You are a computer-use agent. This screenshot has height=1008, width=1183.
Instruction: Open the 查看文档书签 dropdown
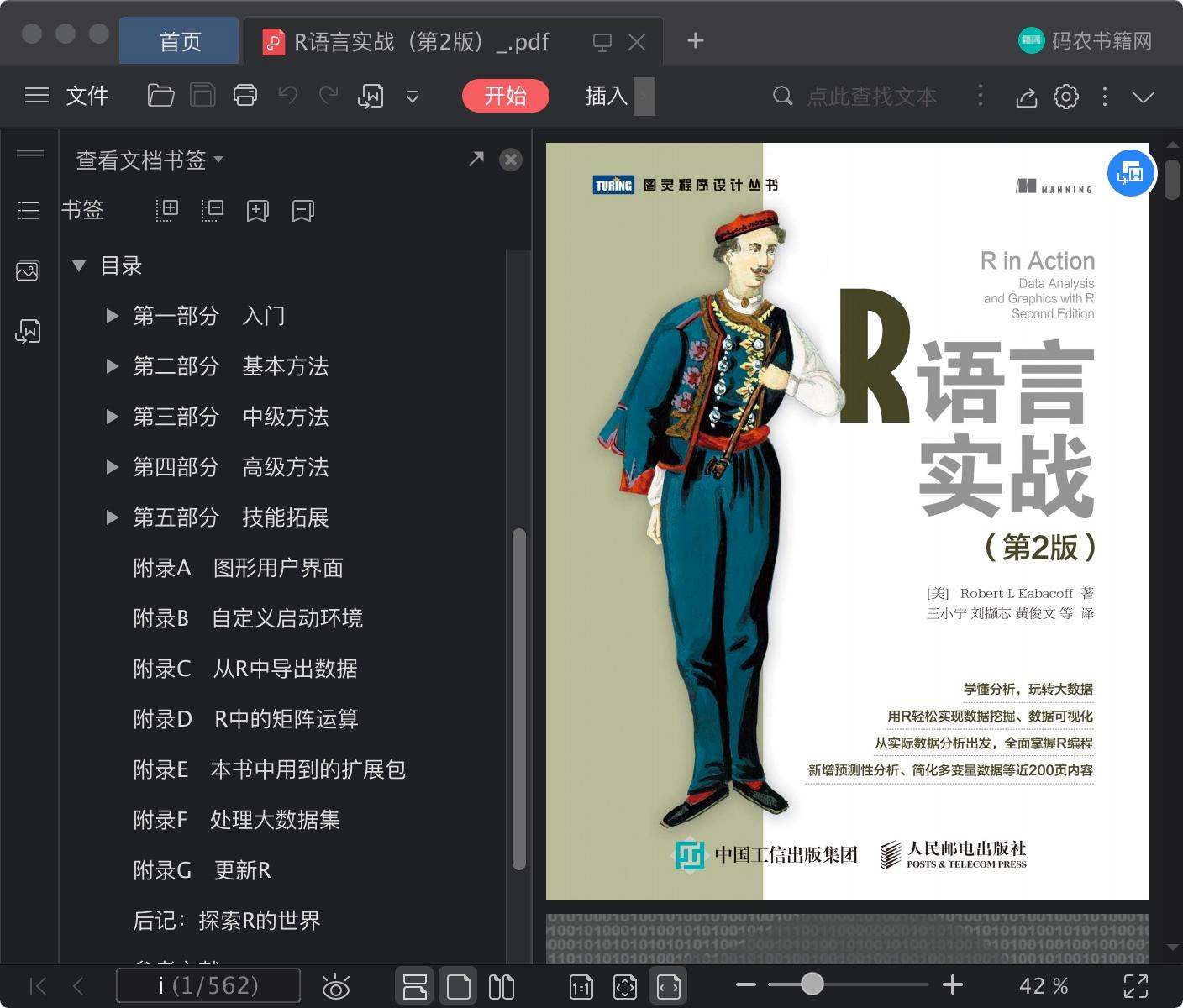point(150,160)
